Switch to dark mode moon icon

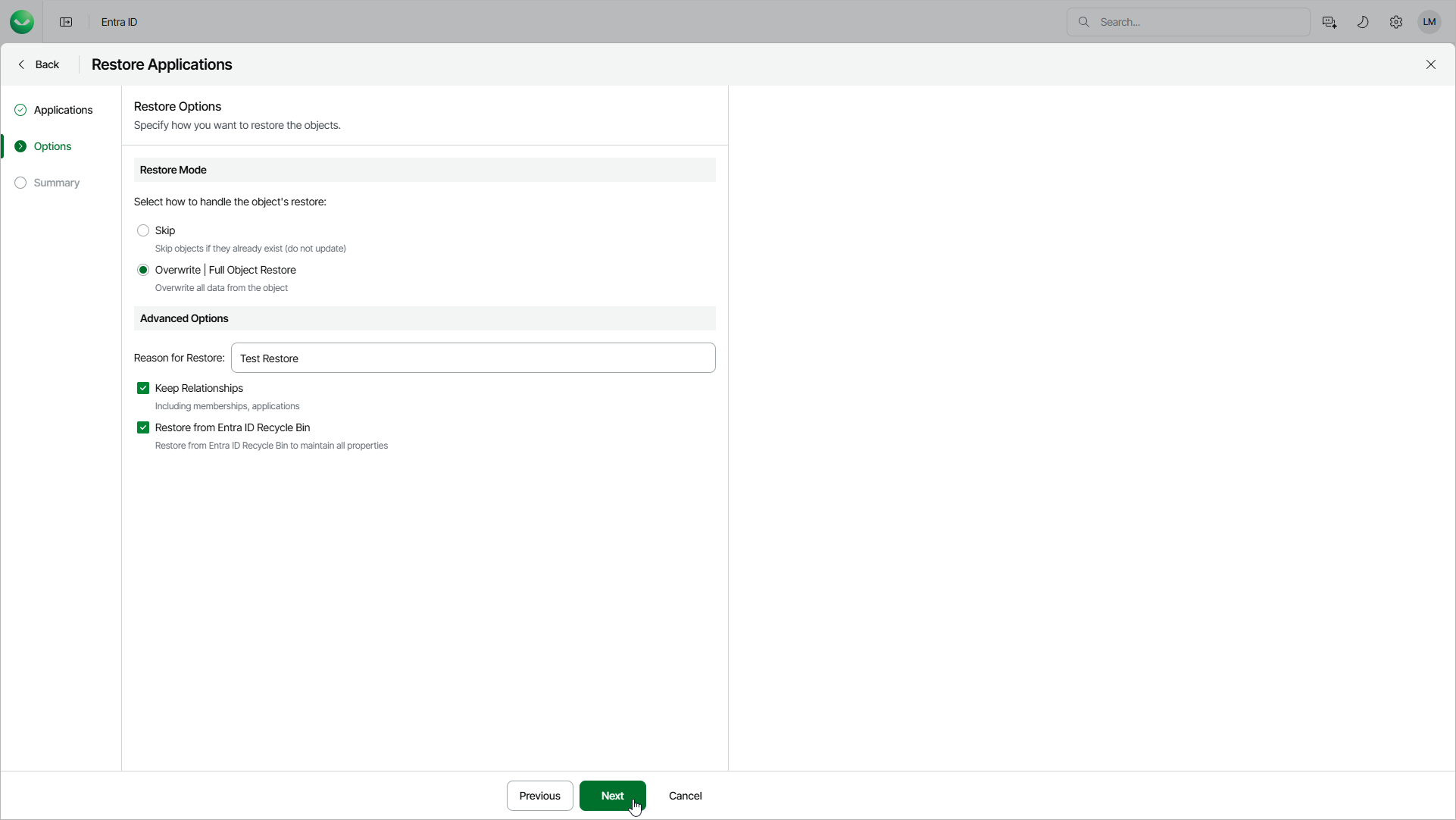click(x=1363, y=22)
